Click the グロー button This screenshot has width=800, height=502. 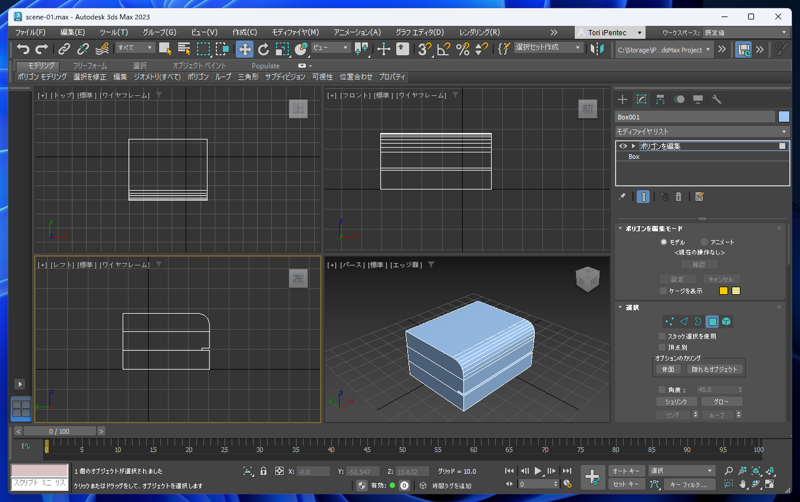(721, 401)
